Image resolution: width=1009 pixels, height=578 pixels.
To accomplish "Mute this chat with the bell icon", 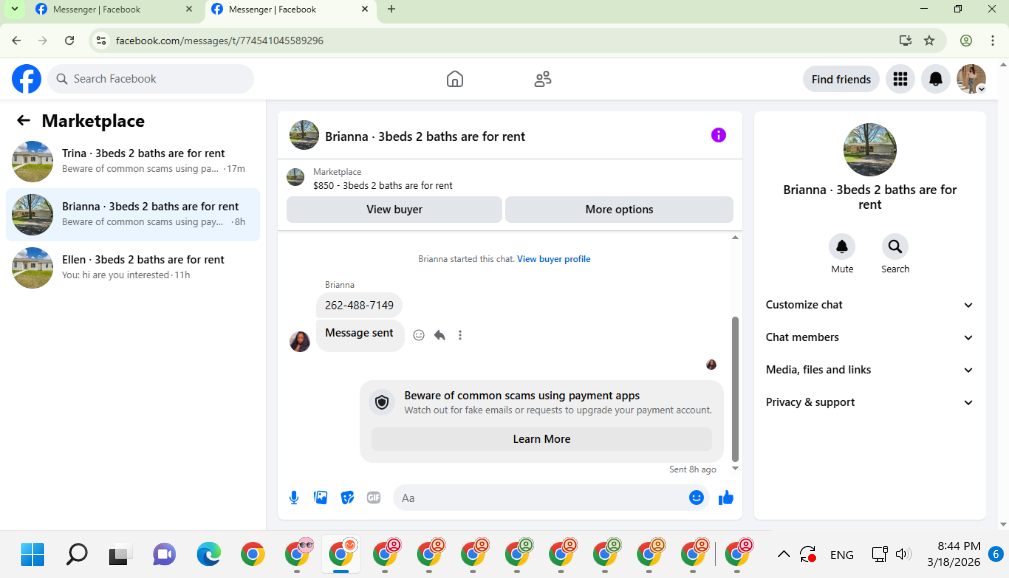I will tap(842, 247).
